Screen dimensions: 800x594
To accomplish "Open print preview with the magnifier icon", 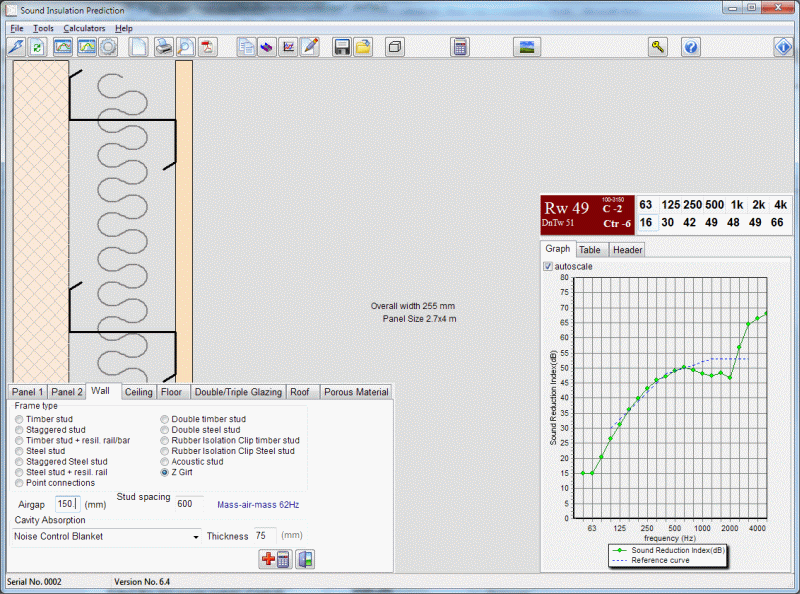I will click(x=185, y=47).
